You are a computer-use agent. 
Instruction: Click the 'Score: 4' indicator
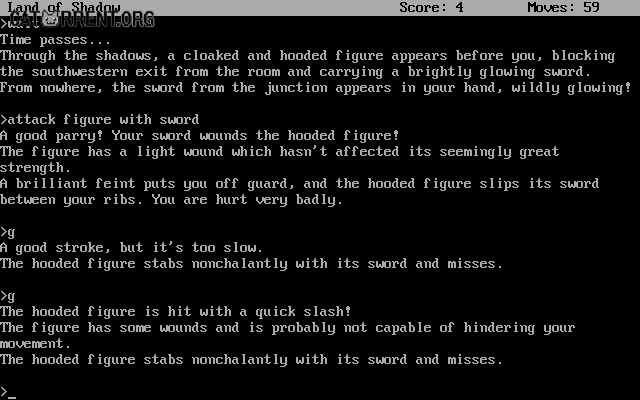tap(431, 7)
